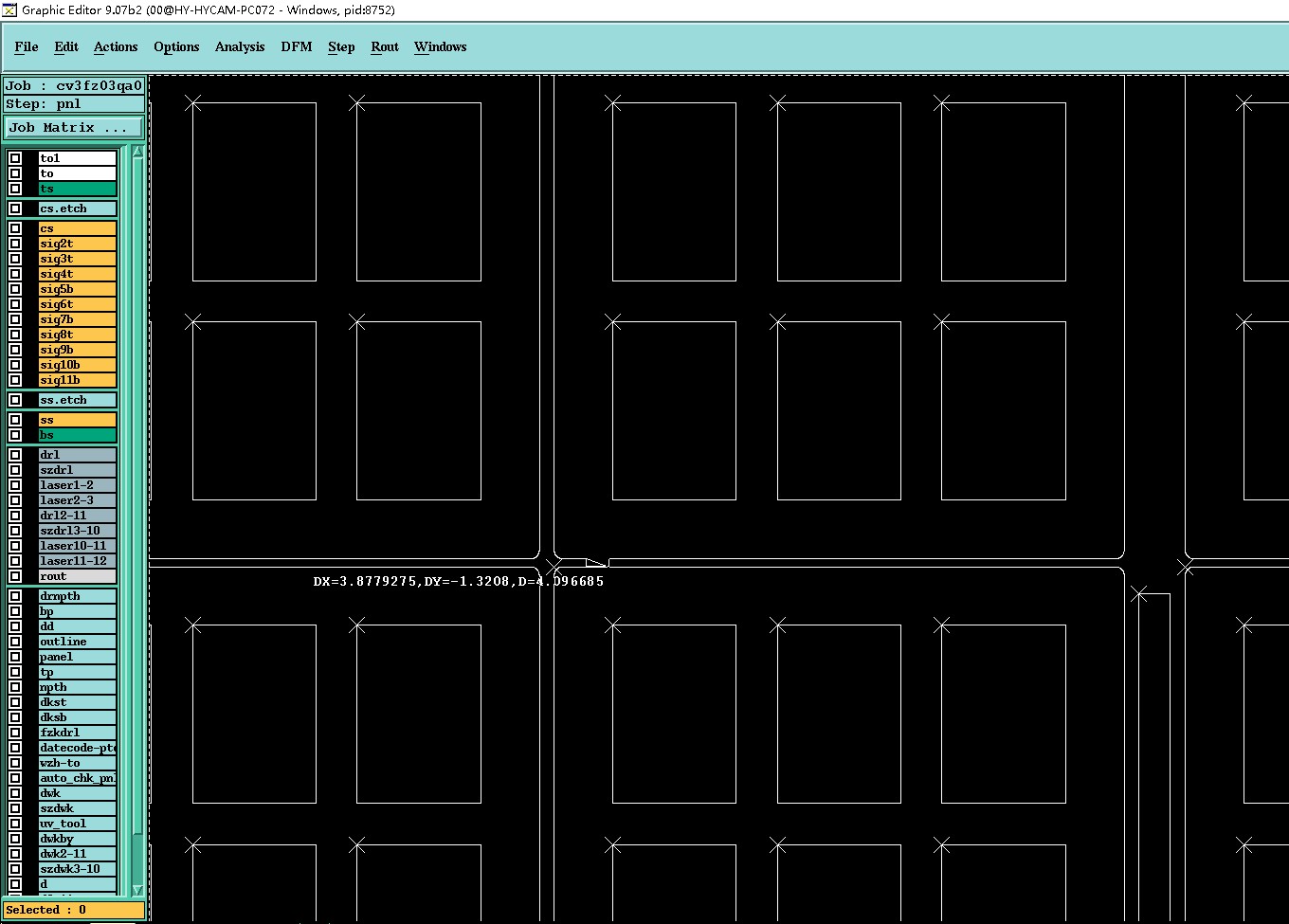Select layer name sig8t
The image size is (1289, 924).
click(78, 335)
